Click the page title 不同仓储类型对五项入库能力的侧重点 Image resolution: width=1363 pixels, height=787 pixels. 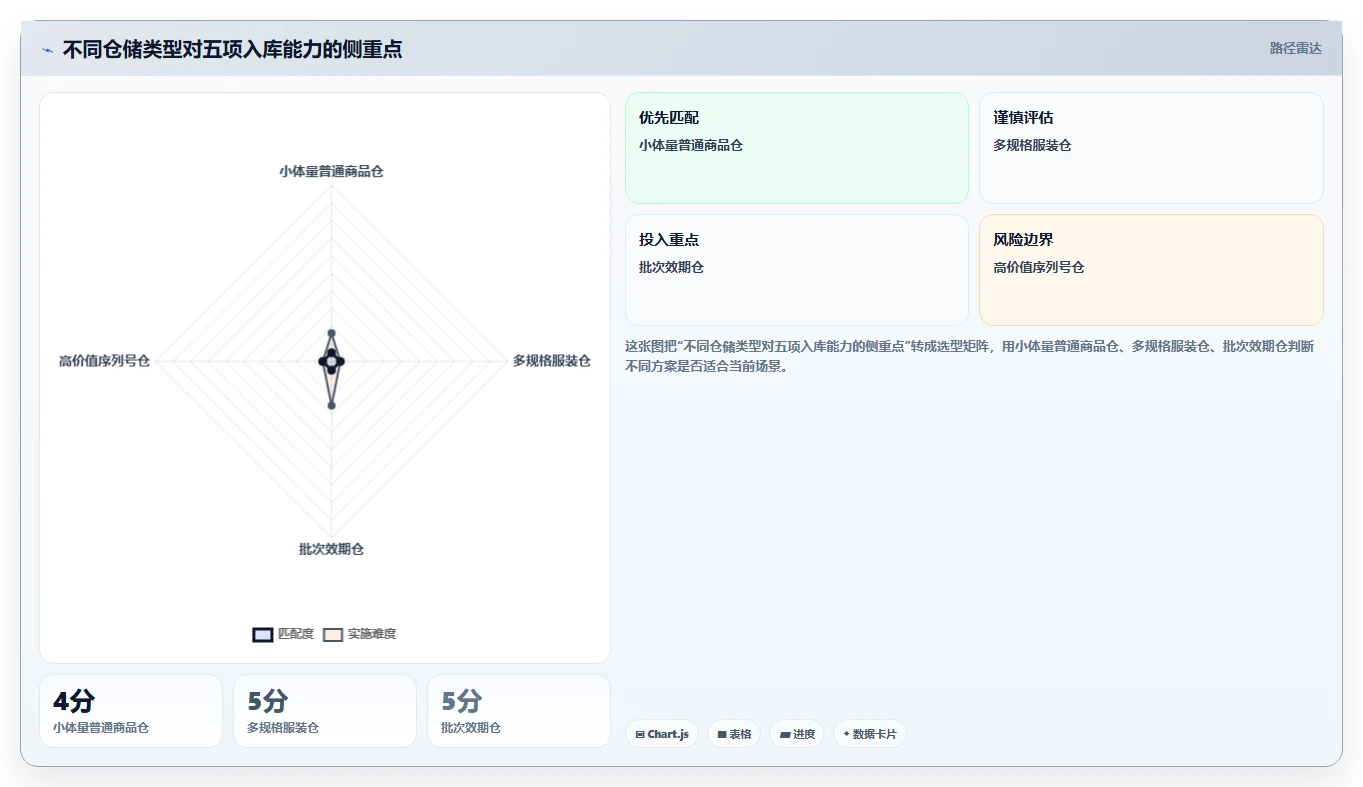(x=233, y=49)
